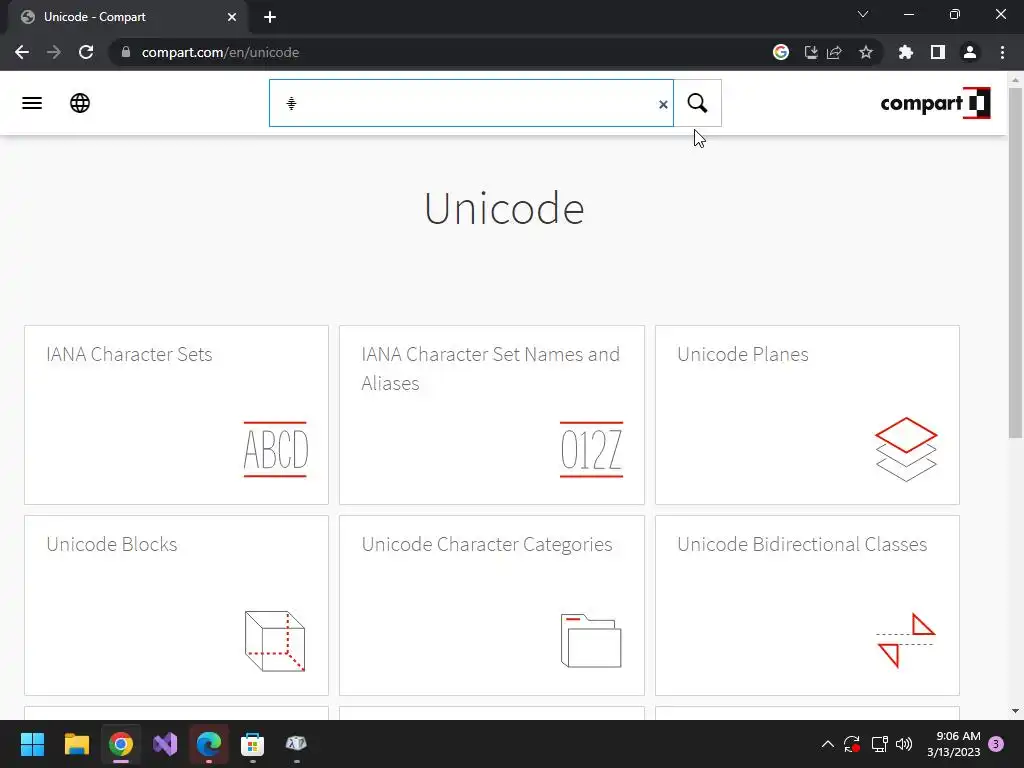The width and height of the screenshot is (1024, 768).
Task: Open Microsoft Store from taskbar
Action: click(253, 744)
